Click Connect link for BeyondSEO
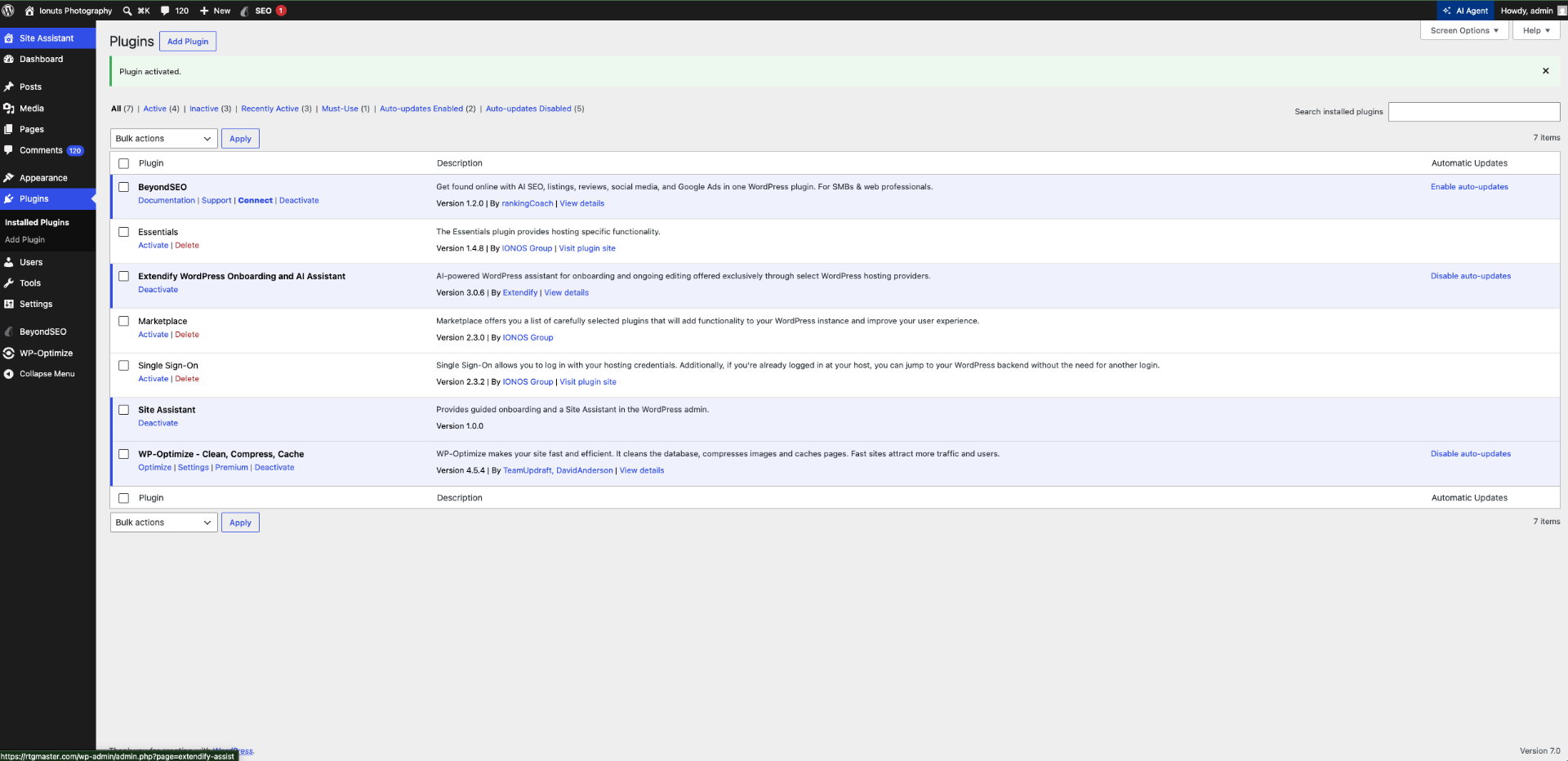 tap(256, 201)
